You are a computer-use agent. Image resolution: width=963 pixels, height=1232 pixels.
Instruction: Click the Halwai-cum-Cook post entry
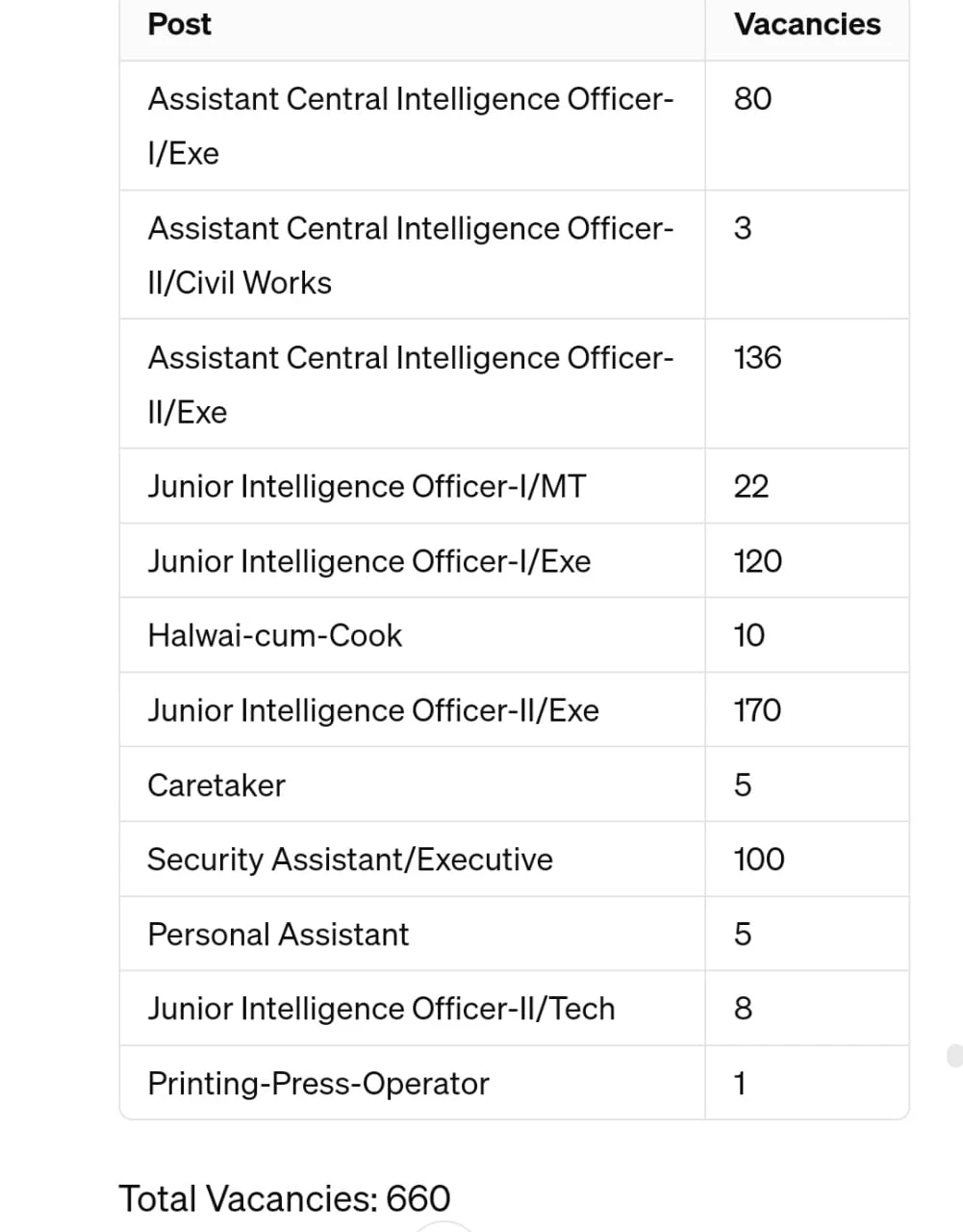pyautogui.click(x=274, y=636)
